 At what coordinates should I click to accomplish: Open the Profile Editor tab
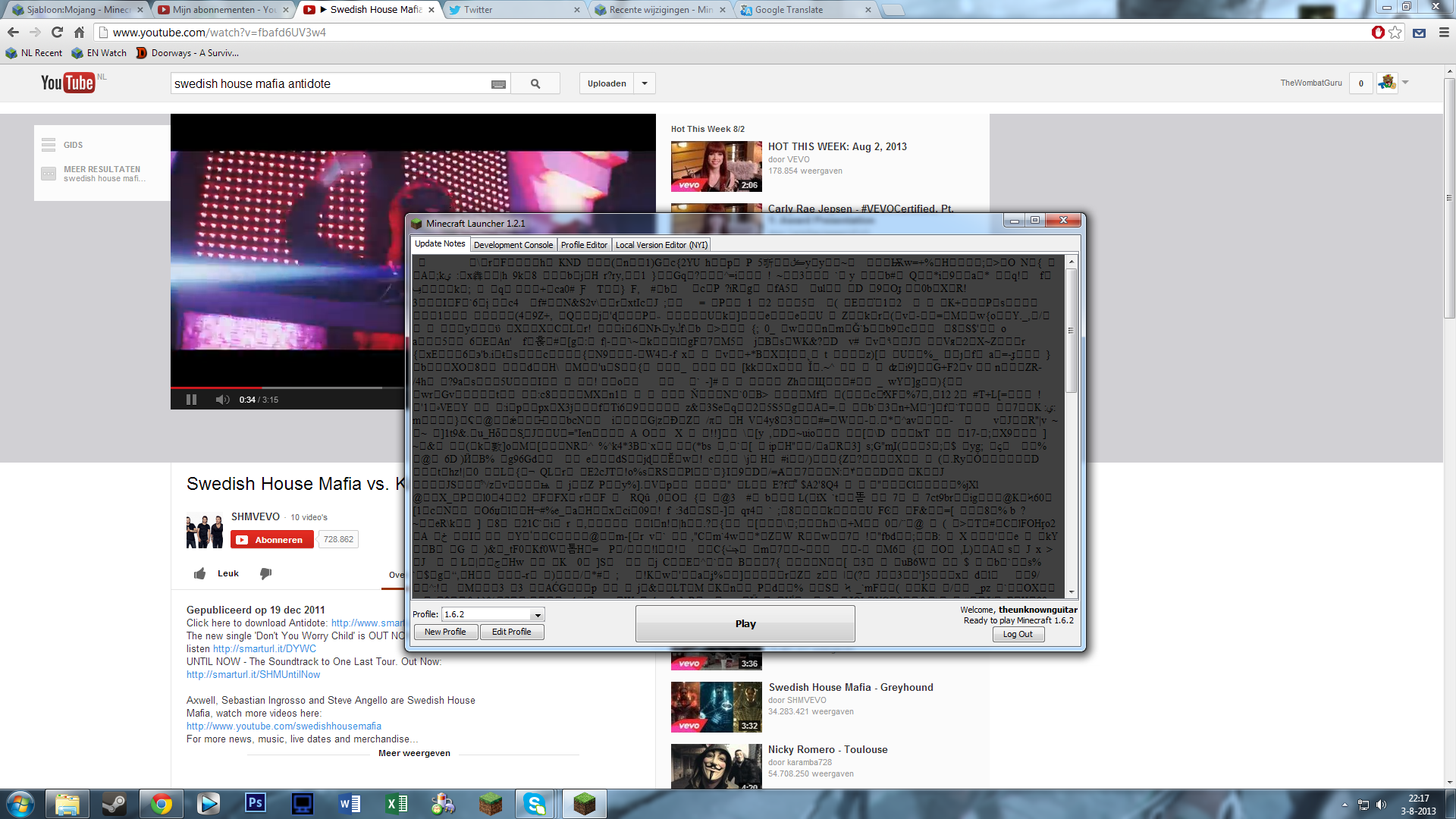pos(584,245)
